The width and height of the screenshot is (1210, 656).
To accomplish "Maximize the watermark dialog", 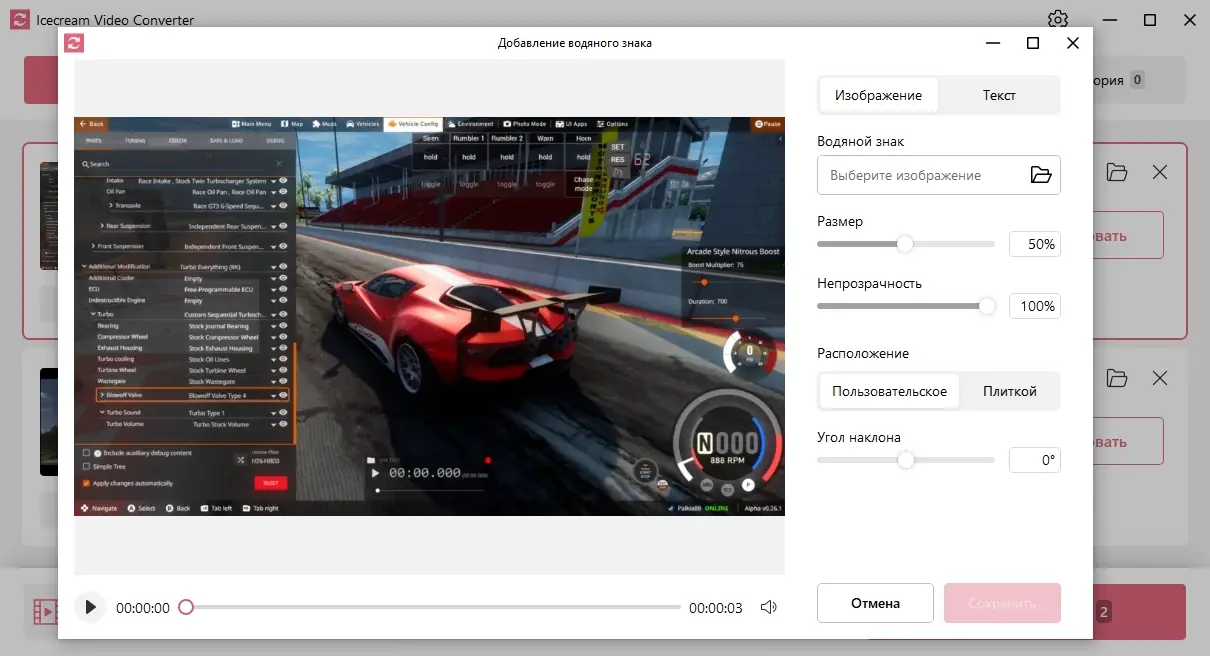I will click(x=1033, y=43).
